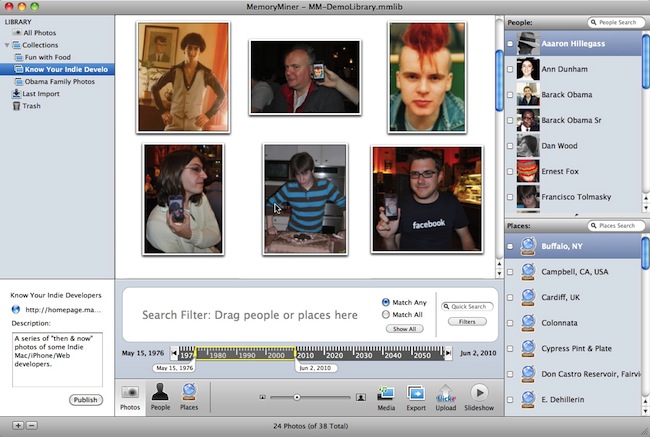Open the People Search dropdown
The width and height of the screenshot is (650, 437).
594,21
